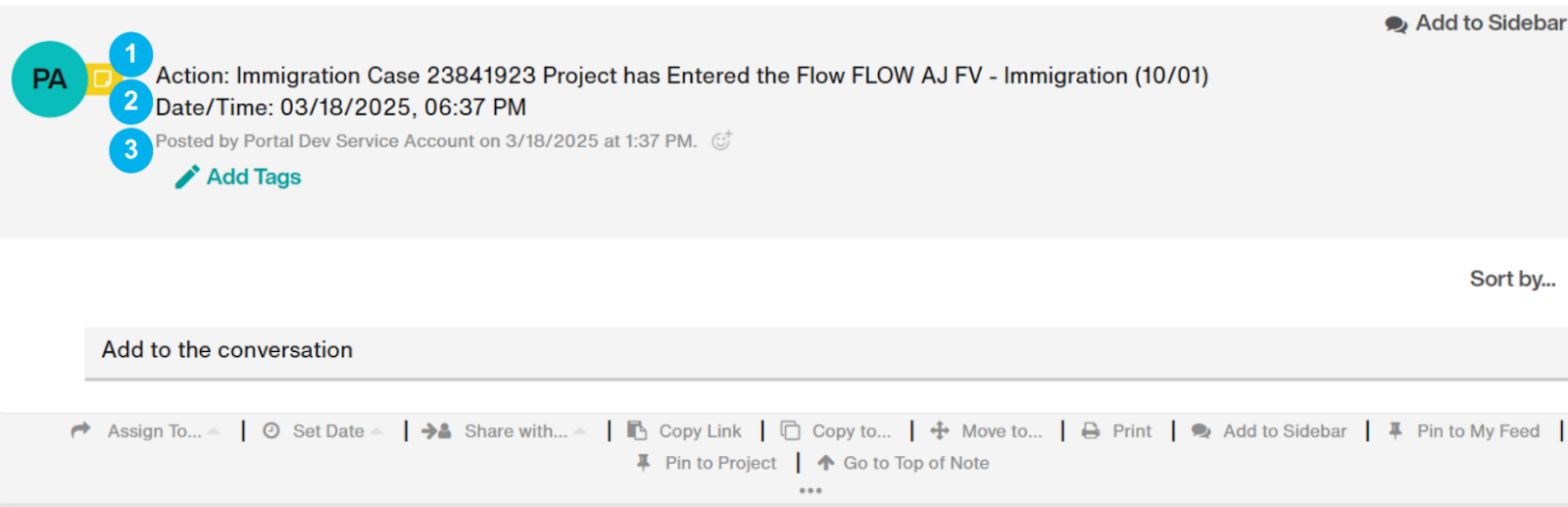Click the Go to Top of Note arrow icon
Screen dimensions: 1568x507
826,463
